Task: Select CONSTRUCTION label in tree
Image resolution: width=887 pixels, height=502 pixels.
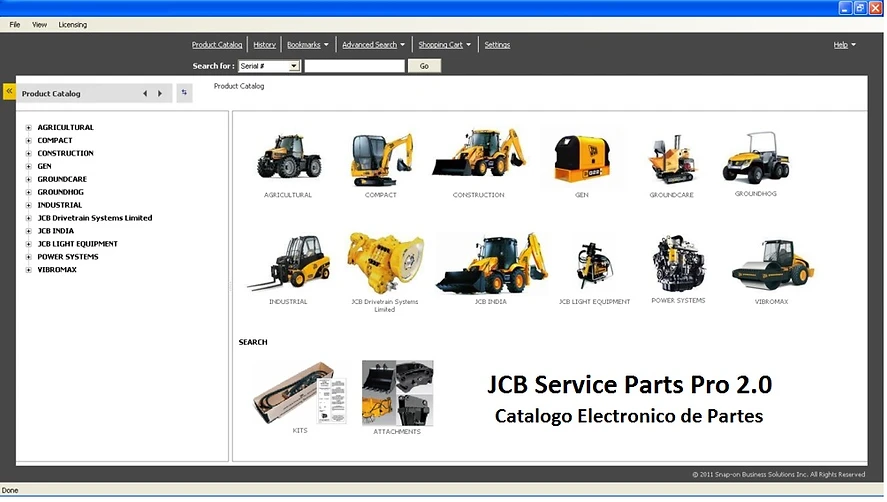Action: click(66, 153)
